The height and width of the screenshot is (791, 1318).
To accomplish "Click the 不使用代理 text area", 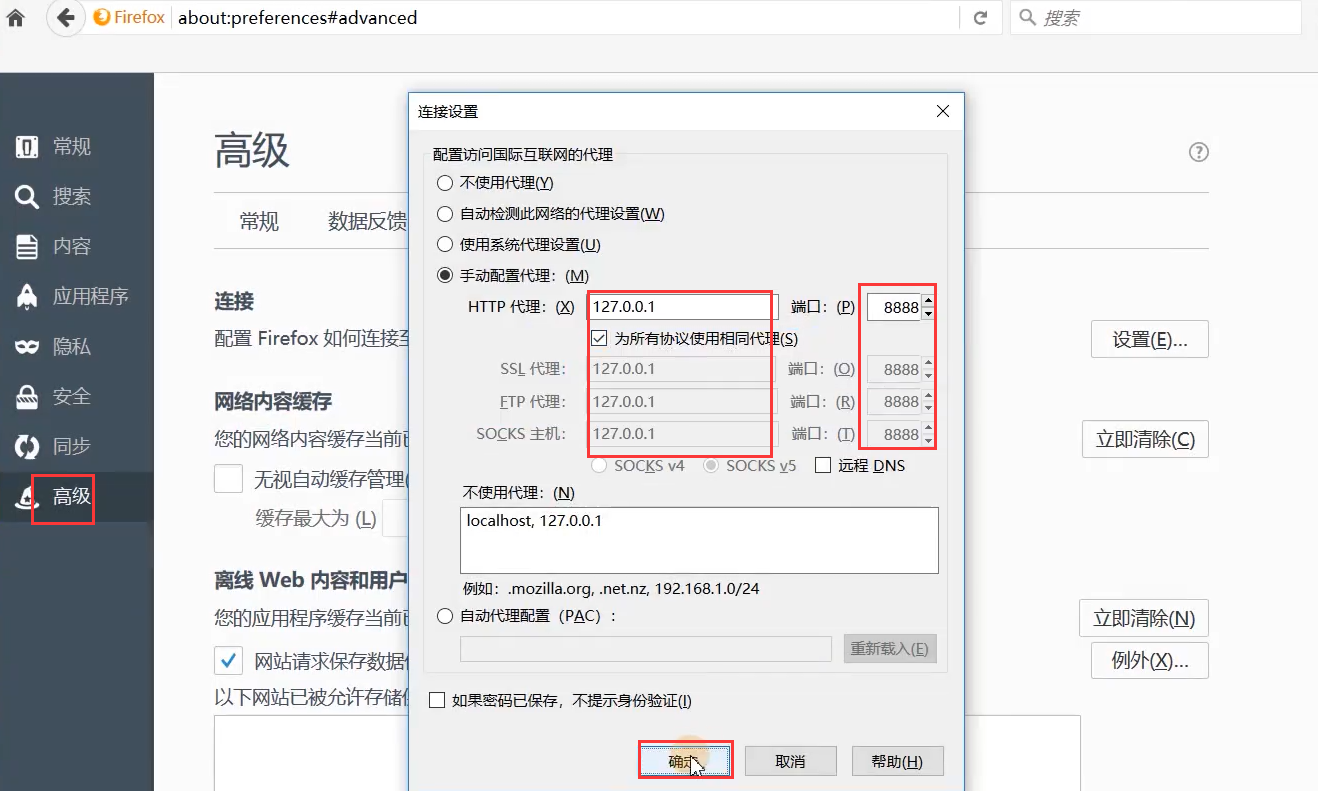I will pyautogui.click(x=699, y=540).
